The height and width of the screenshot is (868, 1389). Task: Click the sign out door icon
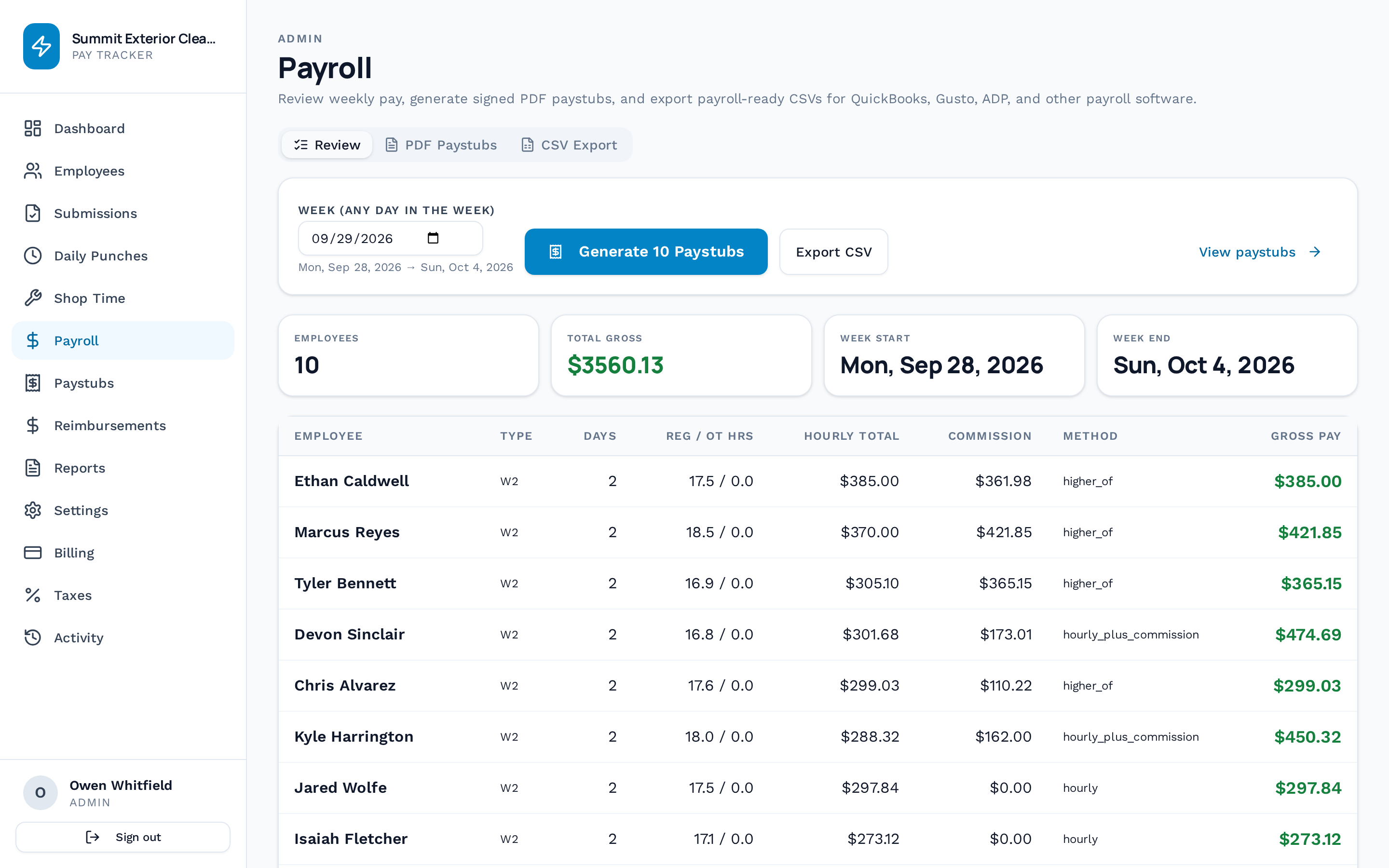coord(93,837)
